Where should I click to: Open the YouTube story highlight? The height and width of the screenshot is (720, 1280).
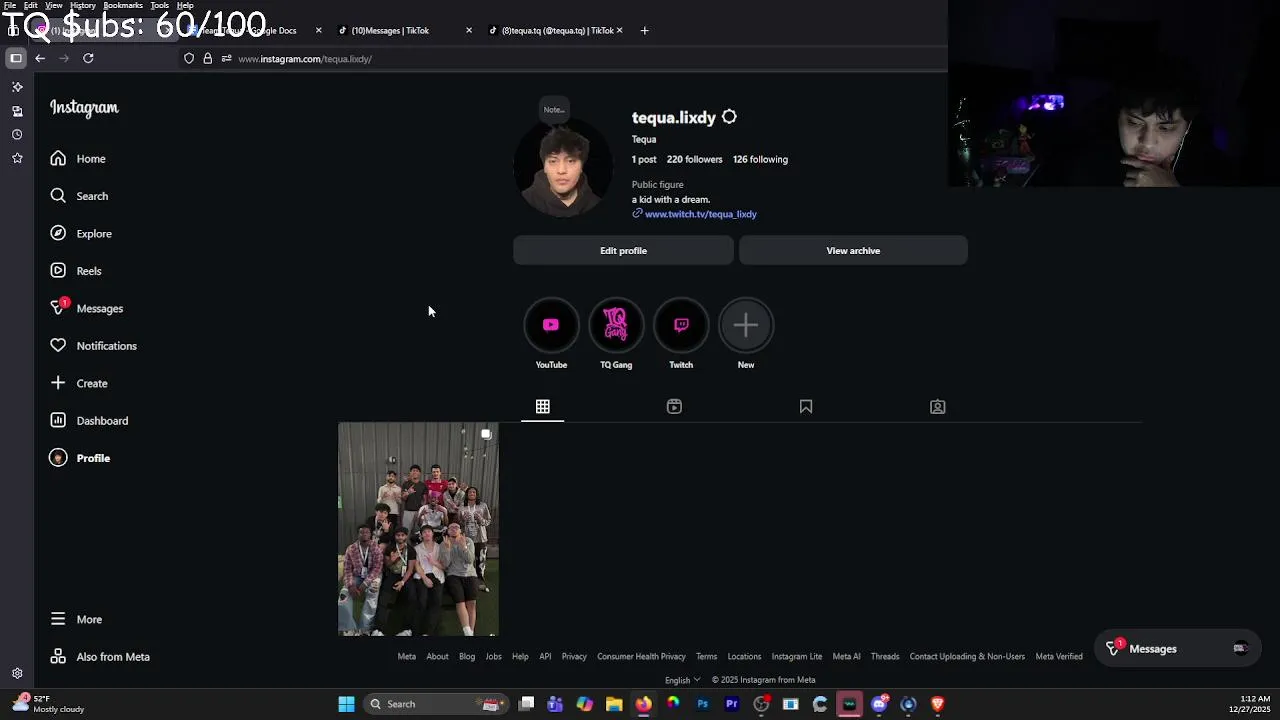551,326
